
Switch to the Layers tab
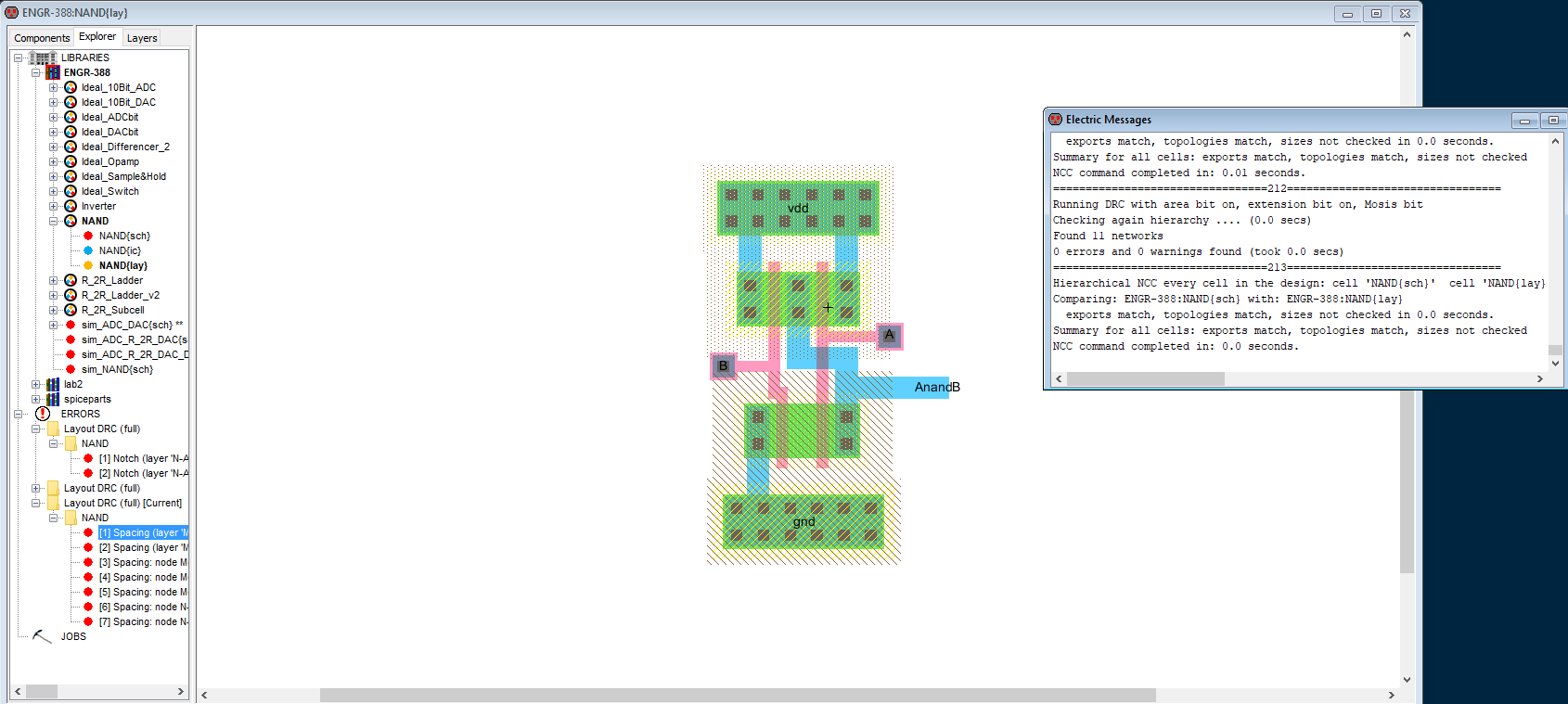pyautogui.click(x=142, y=38)
